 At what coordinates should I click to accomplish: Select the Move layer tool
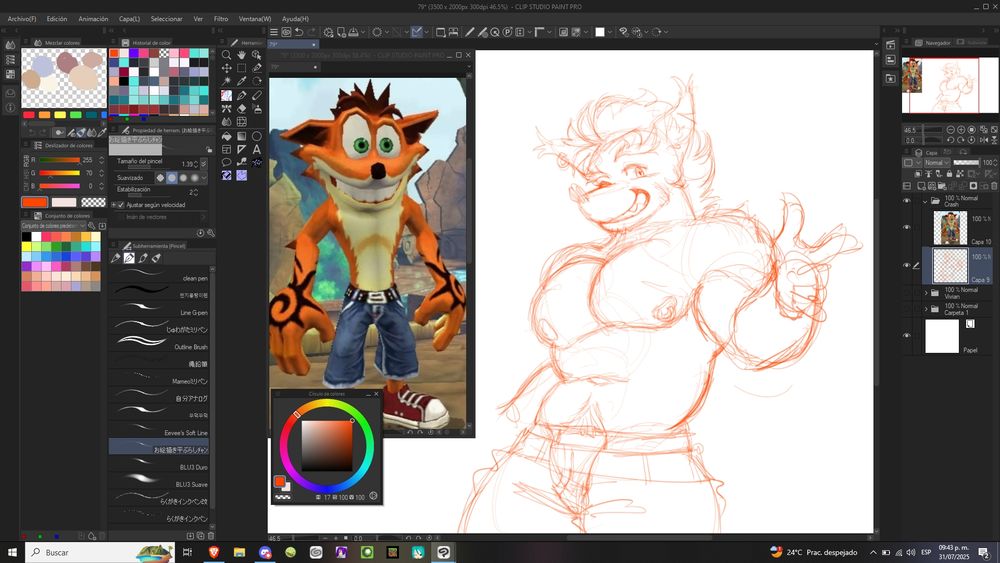[226, 68]
